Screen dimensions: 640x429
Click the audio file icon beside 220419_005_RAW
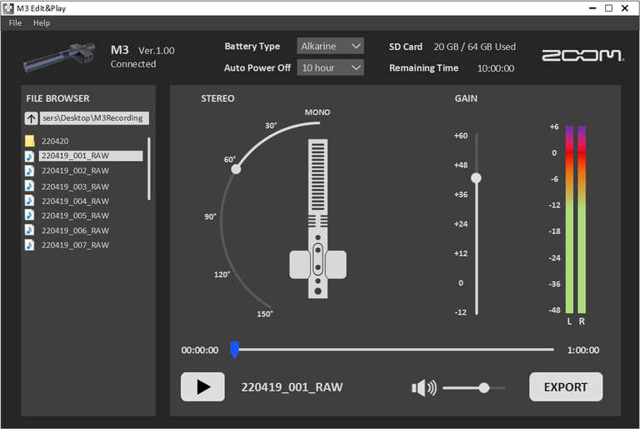[x=29, y=215]
